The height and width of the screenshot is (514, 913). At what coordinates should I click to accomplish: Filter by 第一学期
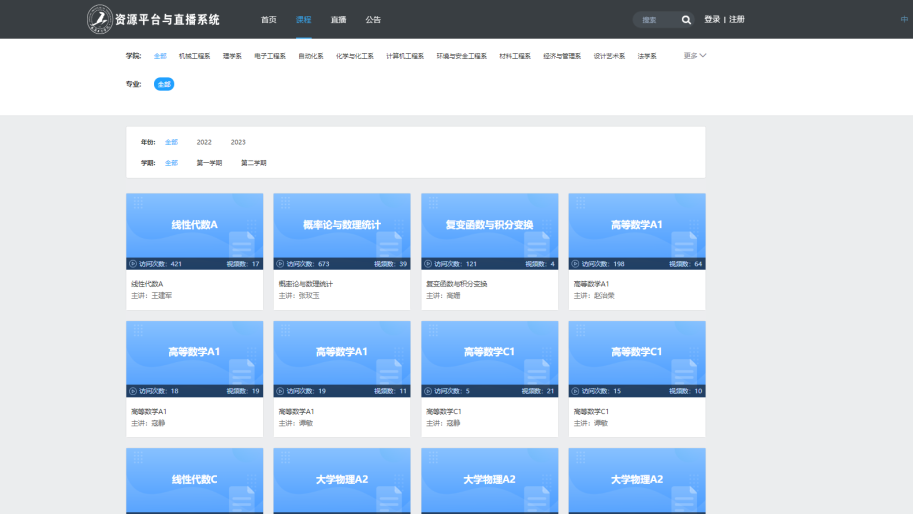(x=209, y=163)
